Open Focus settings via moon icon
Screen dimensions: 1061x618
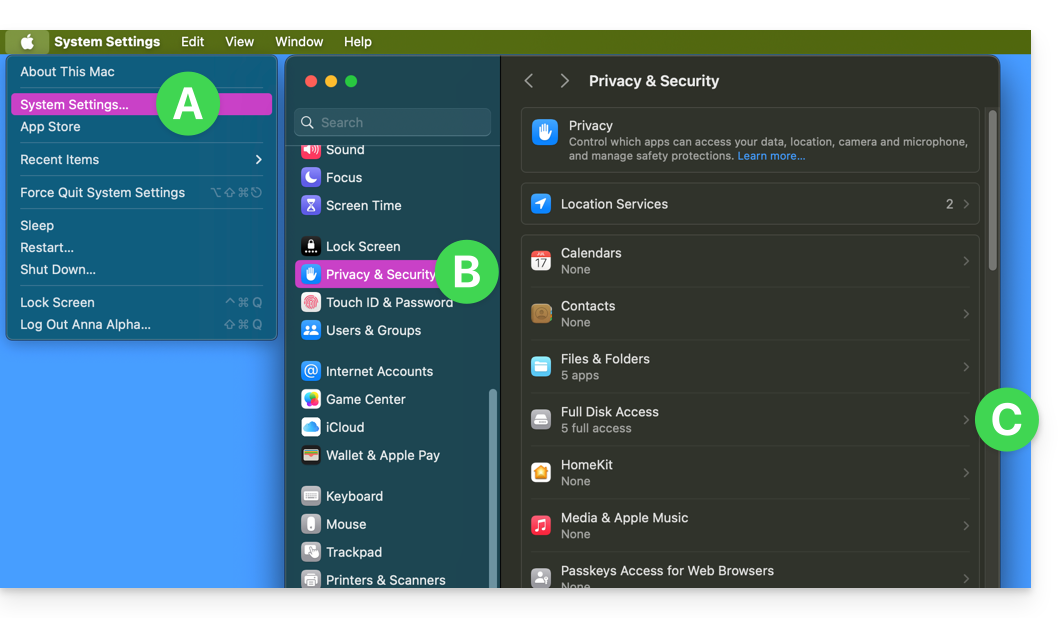pyautogui.click(x=311, y=177)
